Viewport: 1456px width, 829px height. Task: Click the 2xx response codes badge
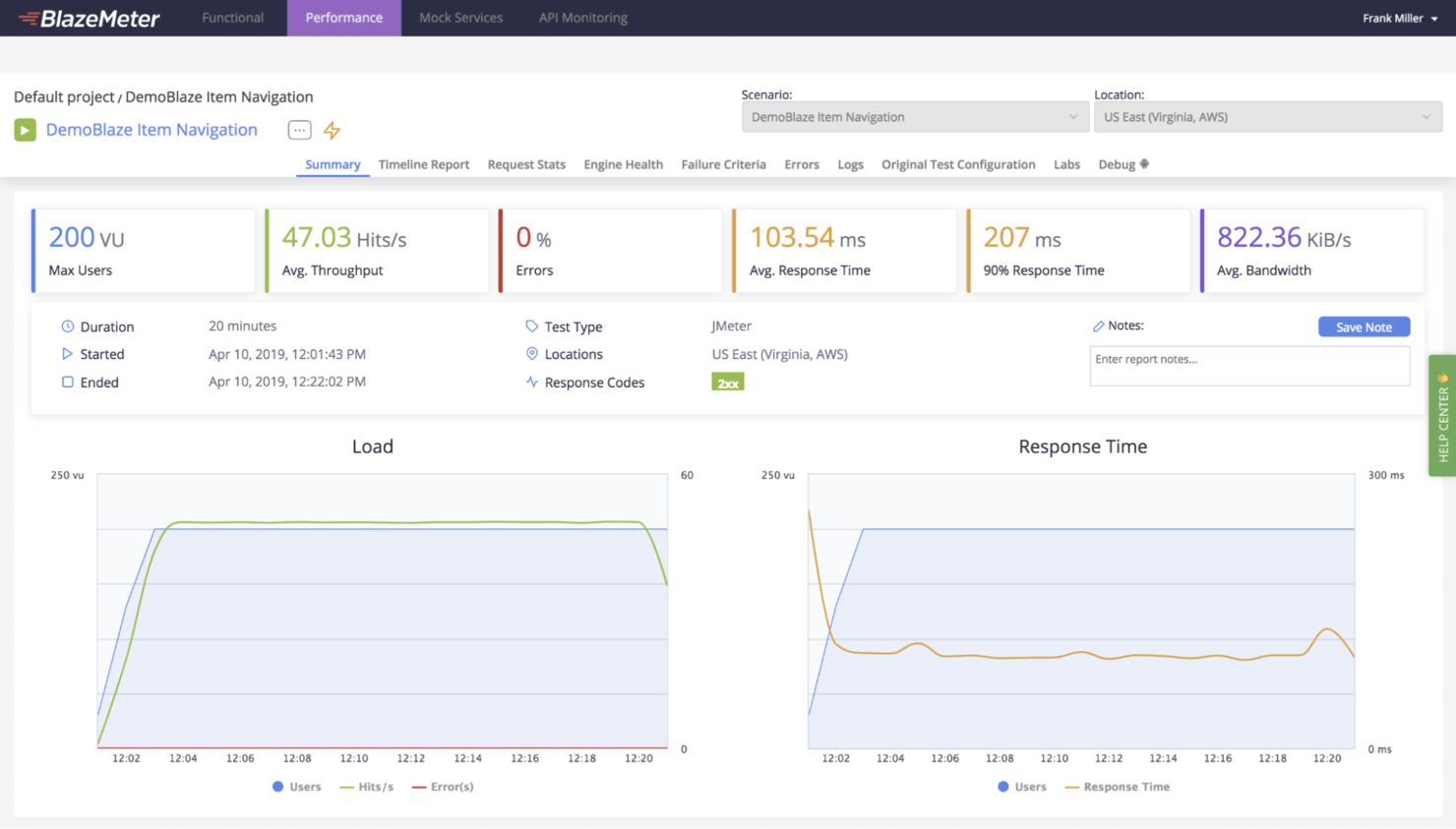coord(727,382)
